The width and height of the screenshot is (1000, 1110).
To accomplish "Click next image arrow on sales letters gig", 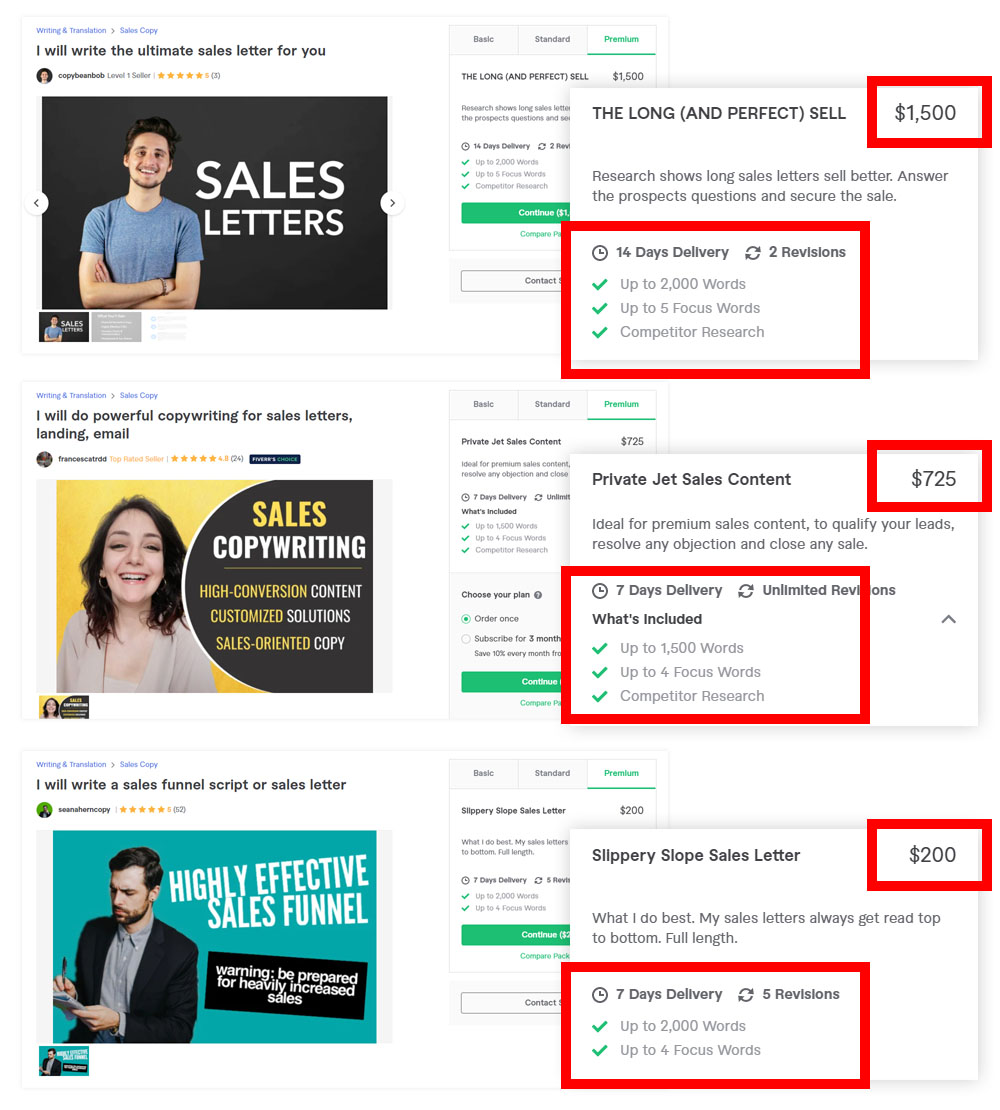I will click(x=392, y=203).
